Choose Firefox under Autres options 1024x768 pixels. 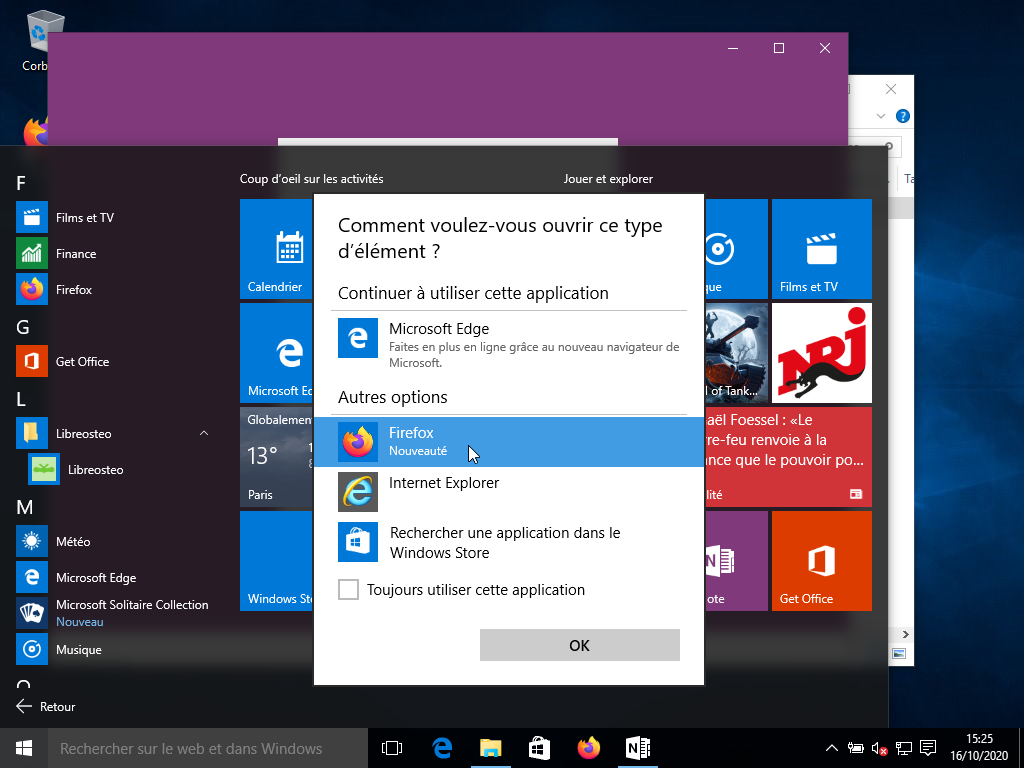(509, 442)
